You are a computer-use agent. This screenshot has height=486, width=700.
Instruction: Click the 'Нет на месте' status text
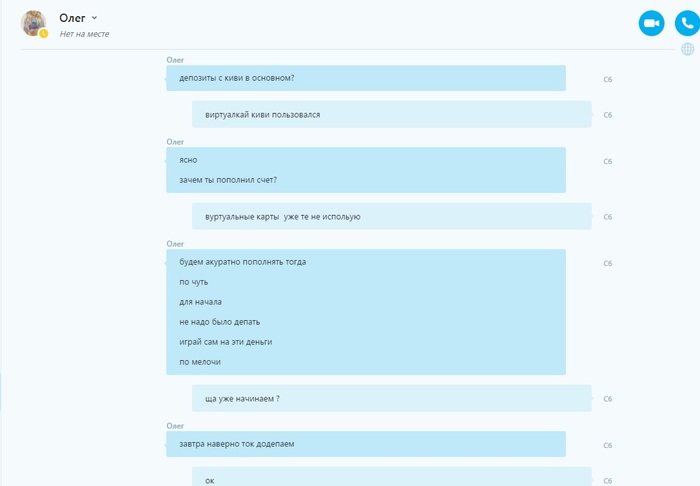click(84, 34)
